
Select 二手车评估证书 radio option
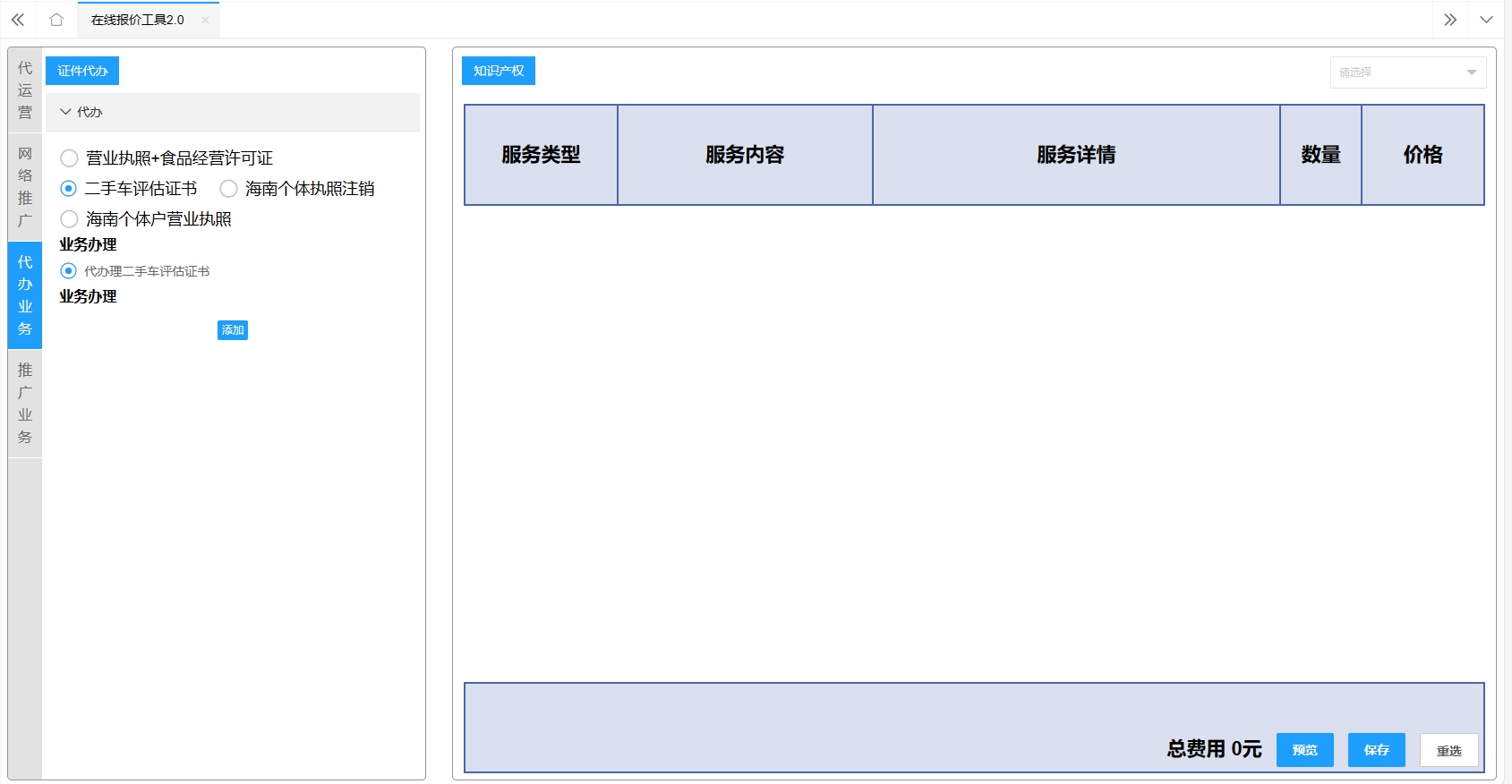tap(69, 189)
